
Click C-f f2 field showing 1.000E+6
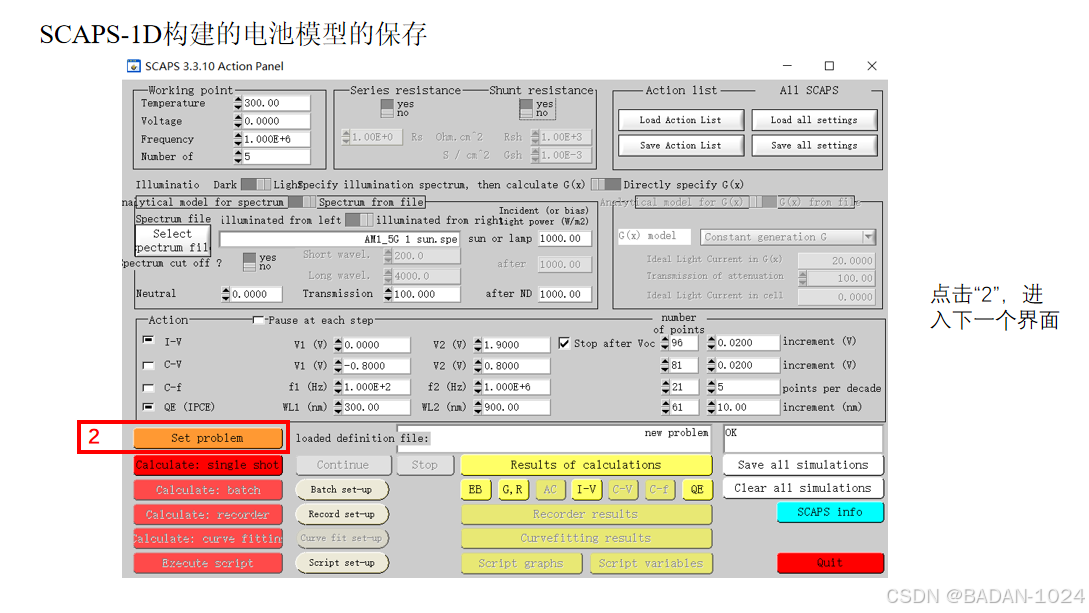pos(516,387)
